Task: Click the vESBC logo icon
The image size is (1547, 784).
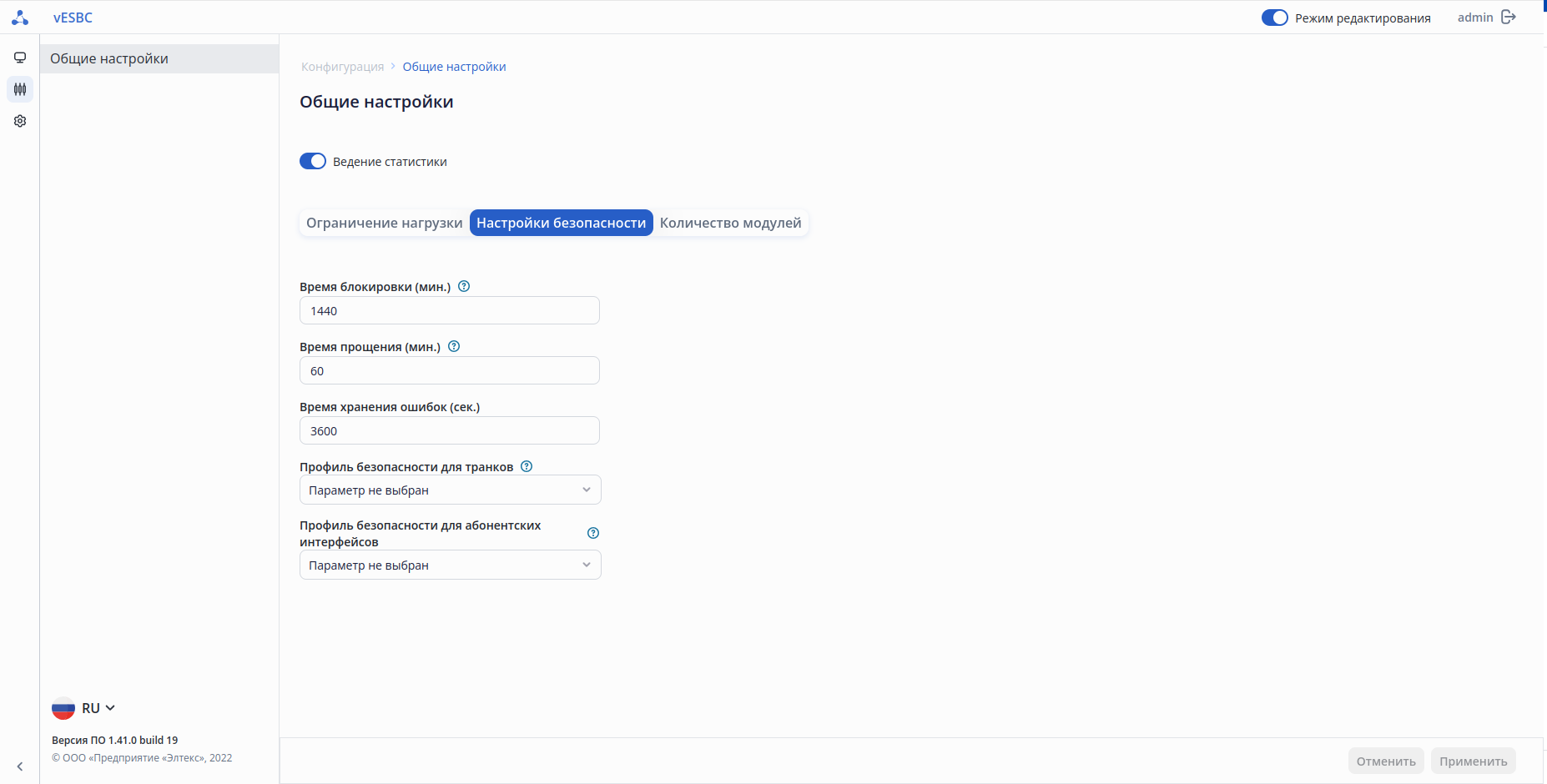Action: [20, 18]
